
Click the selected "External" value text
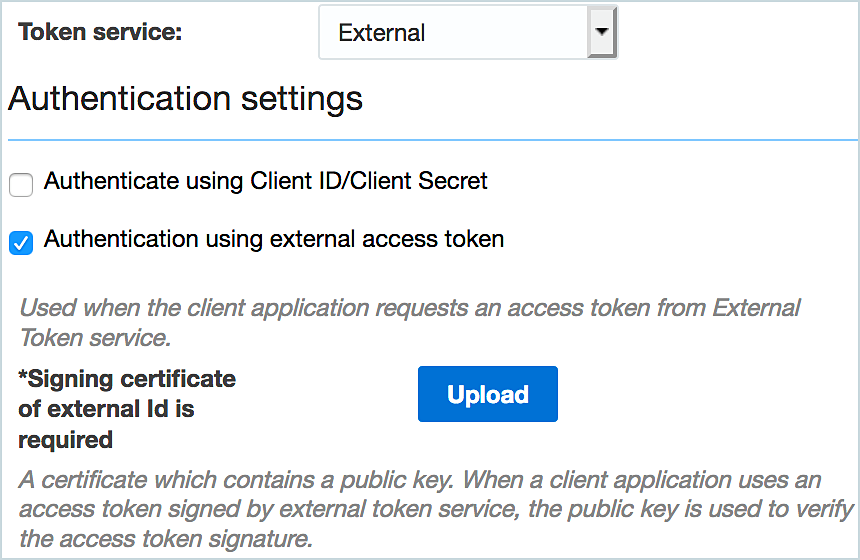382,33
